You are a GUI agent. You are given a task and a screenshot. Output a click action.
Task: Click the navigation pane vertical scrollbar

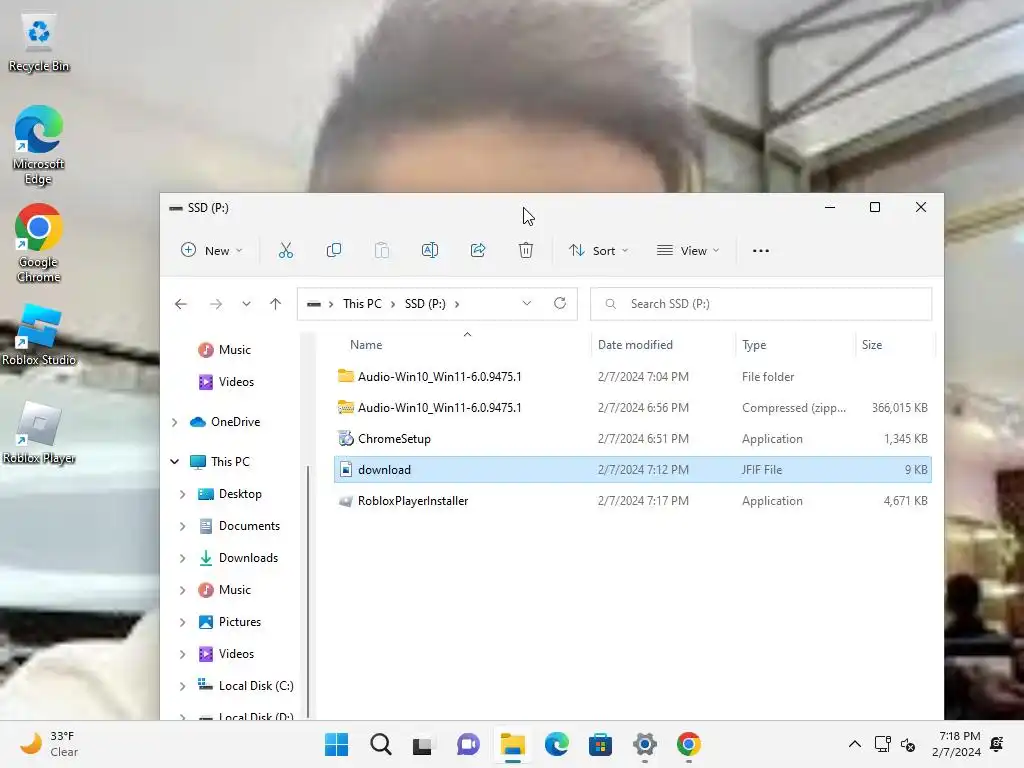308,591
